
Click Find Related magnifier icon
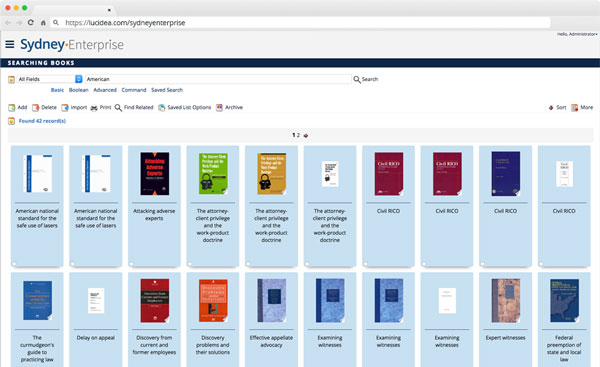pos(118,108)
